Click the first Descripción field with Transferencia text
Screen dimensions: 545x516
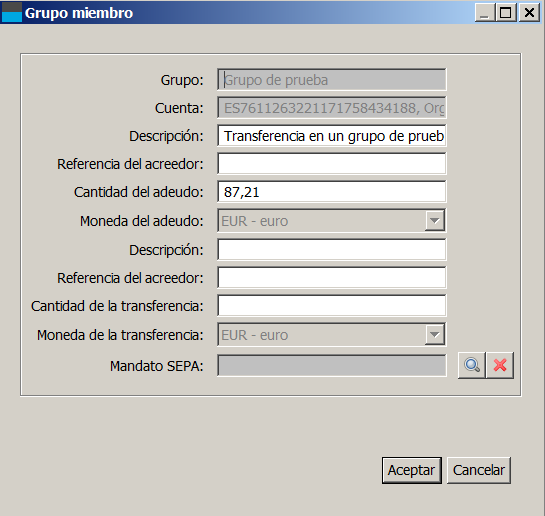pyautogui.click(x=332, y=136)
